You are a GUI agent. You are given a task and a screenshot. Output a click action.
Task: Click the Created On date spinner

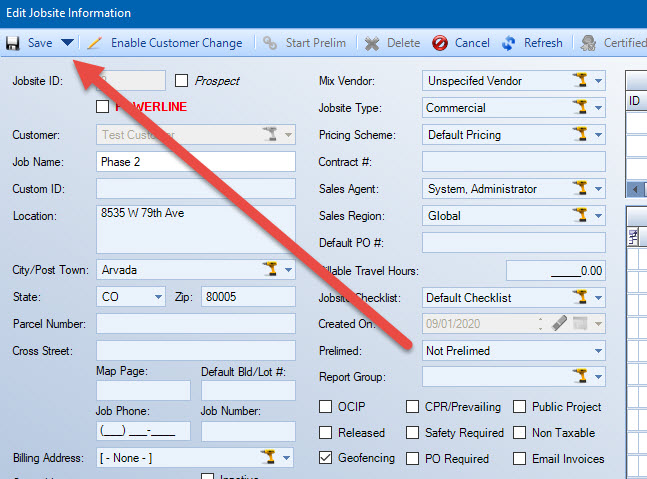[541, 323]
